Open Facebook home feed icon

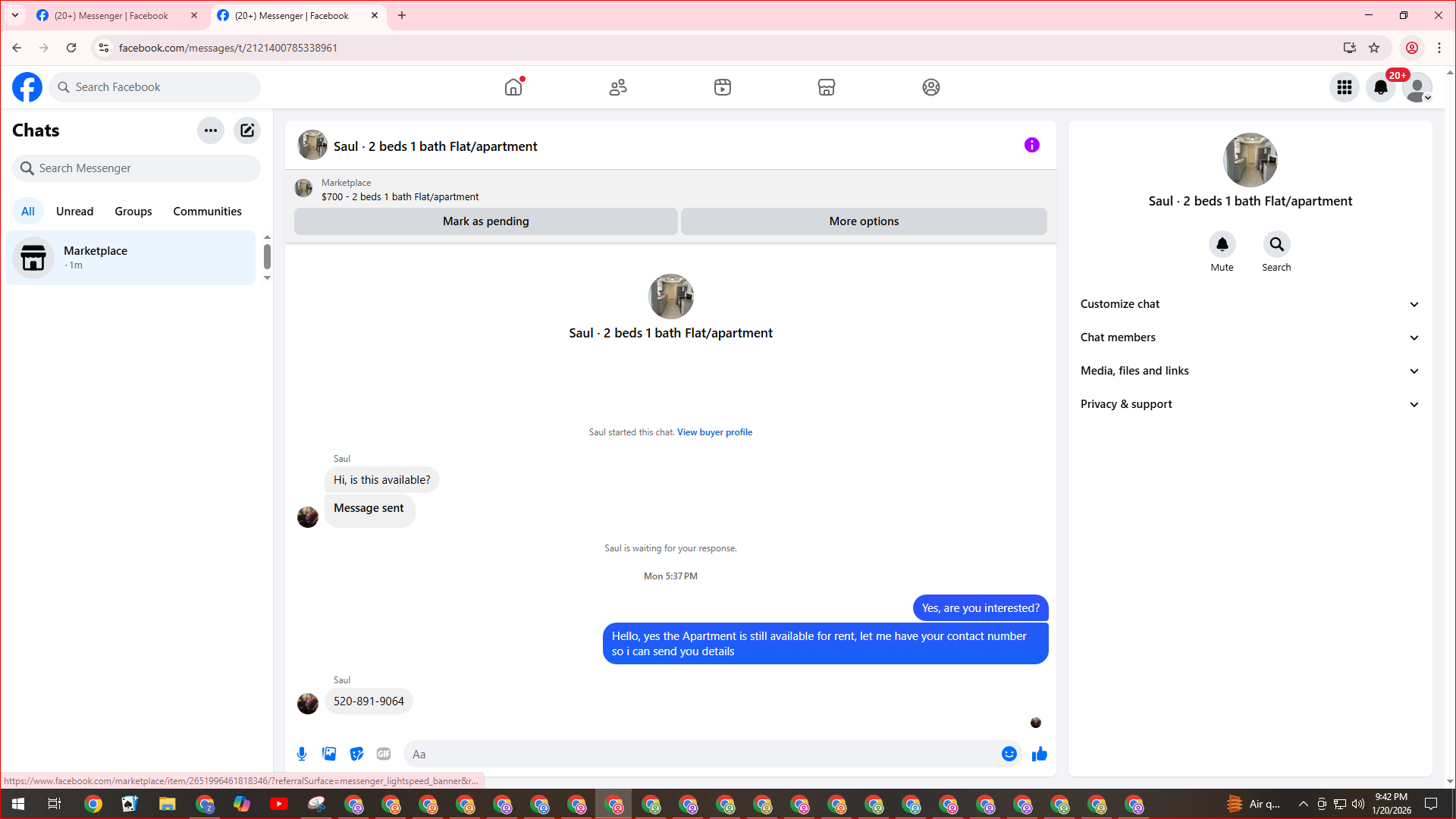click(x=513, y=87)
